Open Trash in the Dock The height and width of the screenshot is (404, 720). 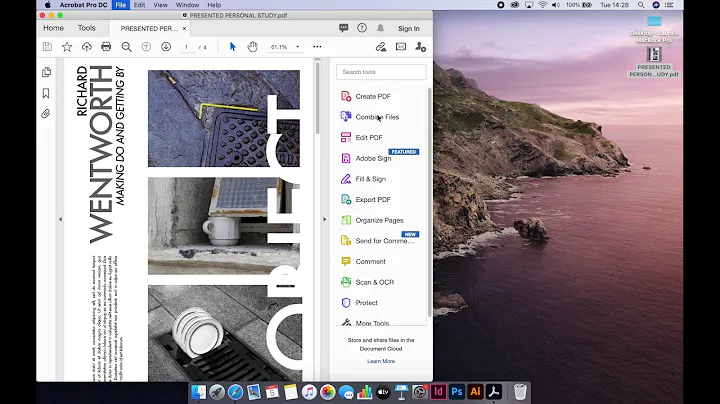pos(520,392)
